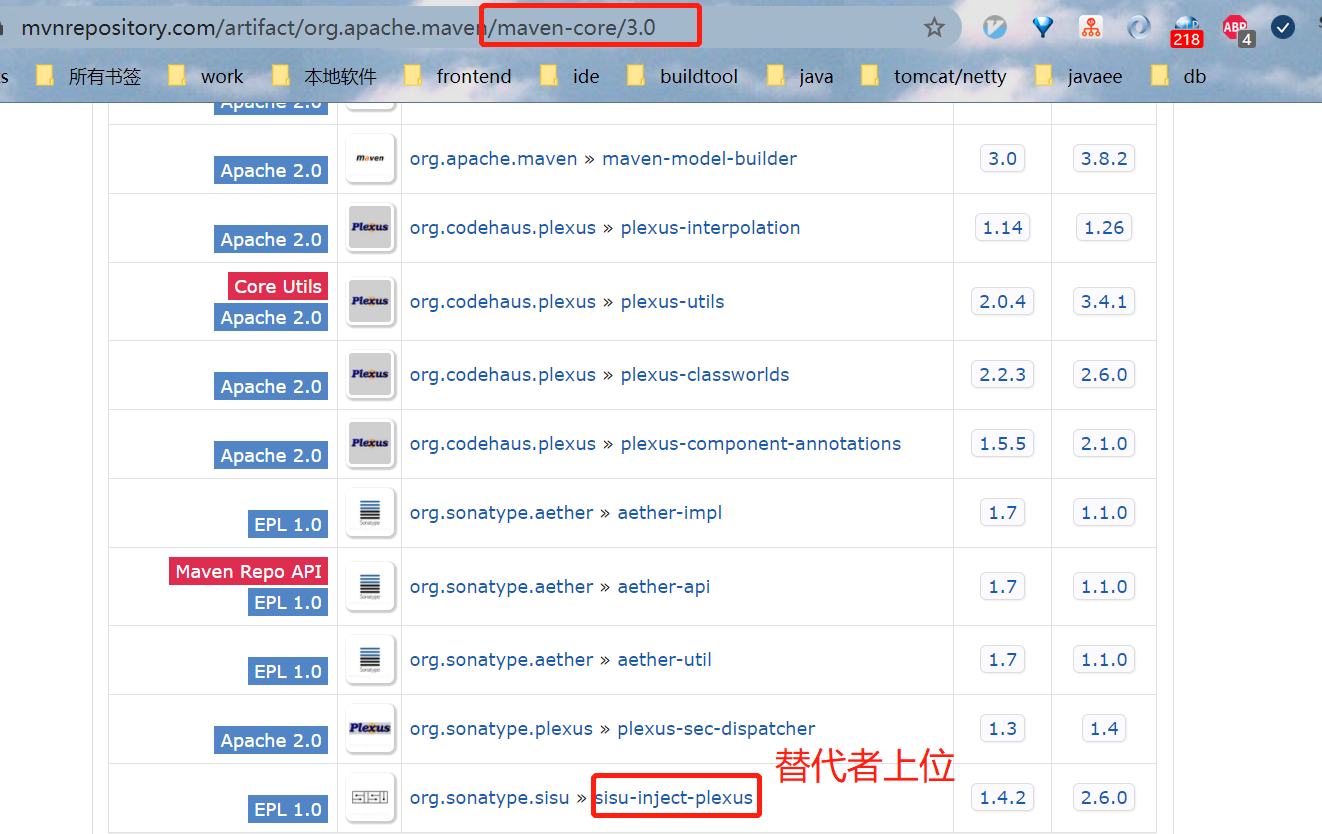Open the db bookmarks folder

[1179, 76]
